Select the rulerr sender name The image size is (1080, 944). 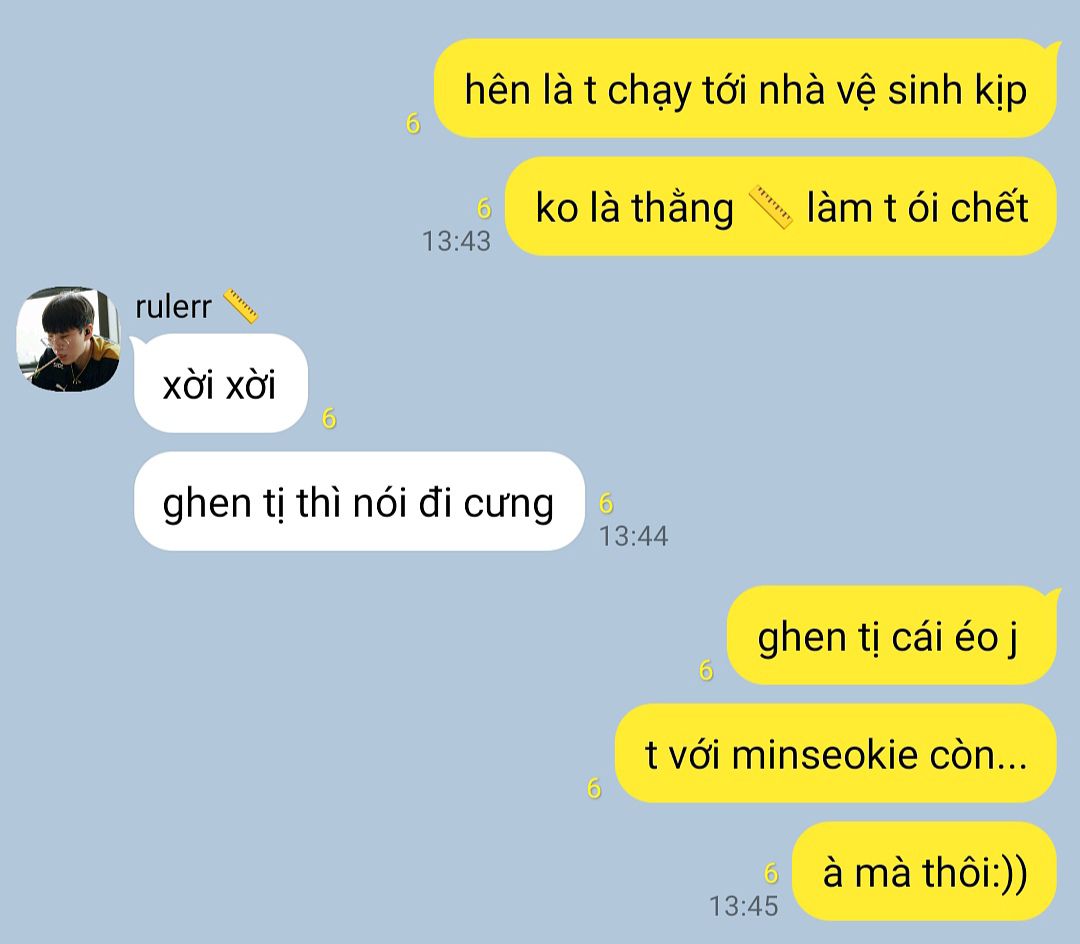173,307
